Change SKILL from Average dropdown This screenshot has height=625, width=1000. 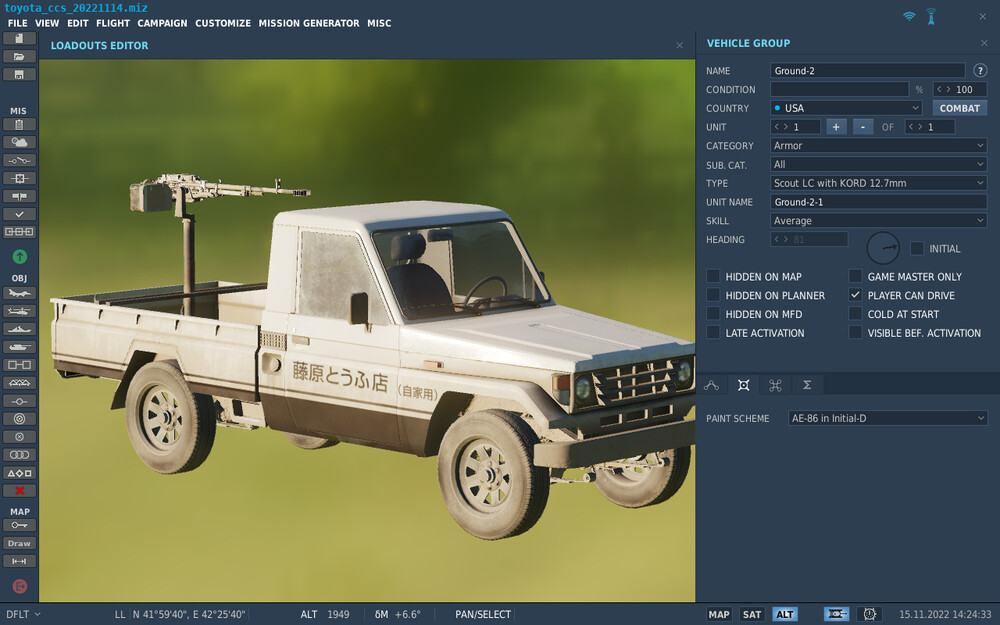[878, 220]
